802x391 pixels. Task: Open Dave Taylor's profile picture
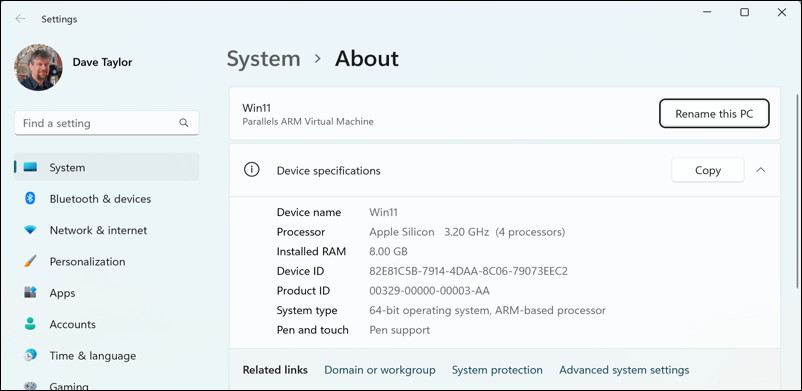point(38,67)
